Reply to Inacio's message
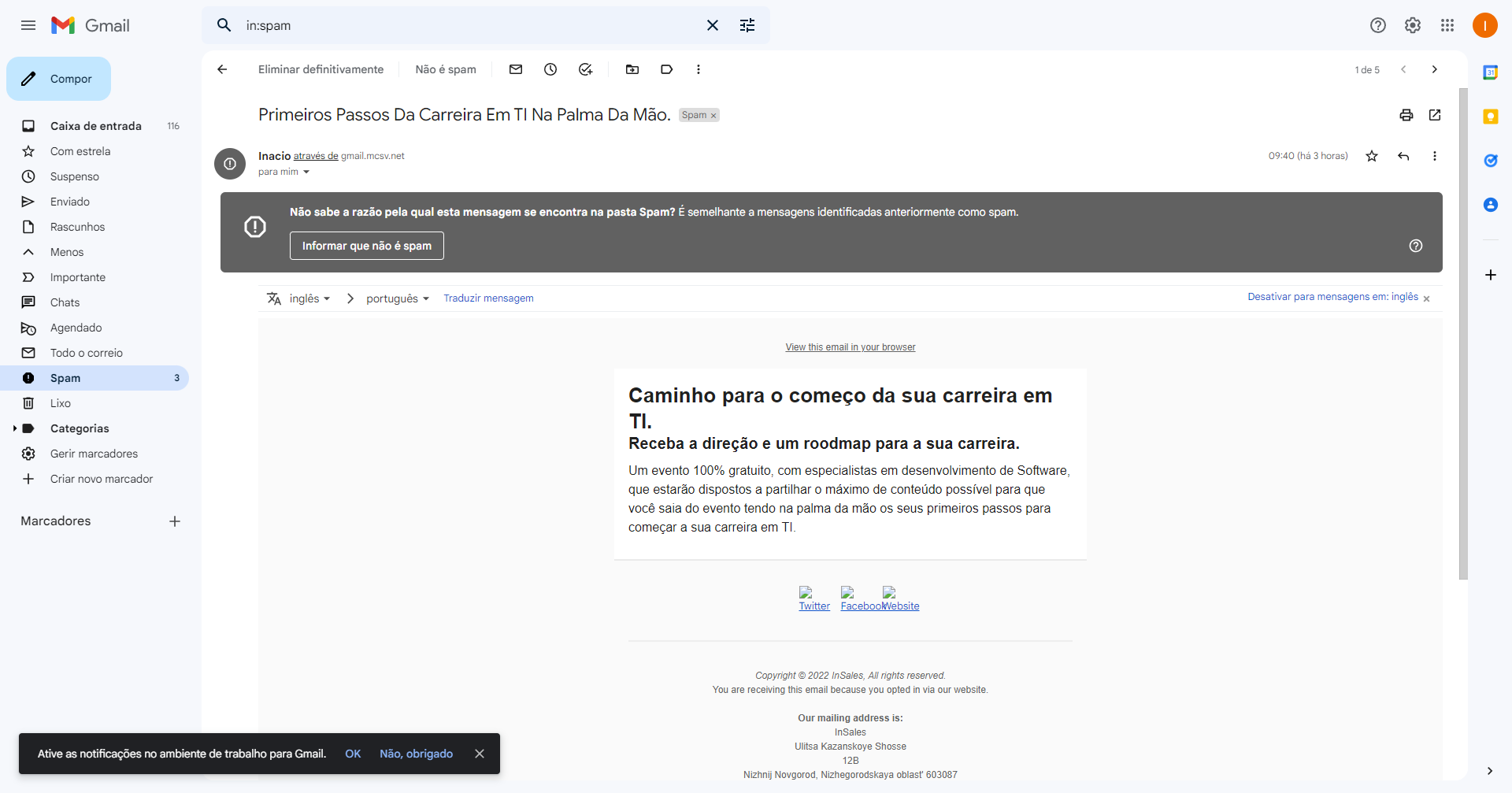Viewport: 1512px width, 793px height. click(1403, 156)
